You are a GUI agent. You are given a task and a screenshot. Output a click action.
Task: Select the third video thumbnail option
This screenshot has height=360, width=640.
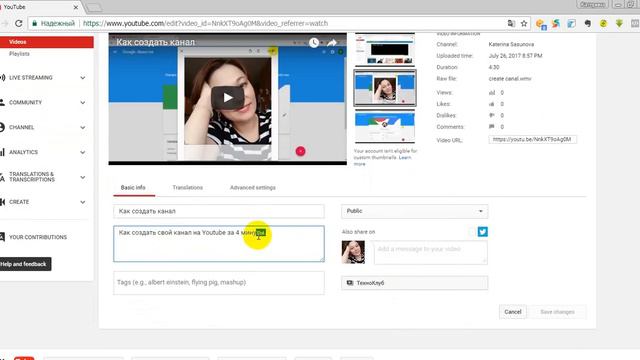tap(385, 126)
